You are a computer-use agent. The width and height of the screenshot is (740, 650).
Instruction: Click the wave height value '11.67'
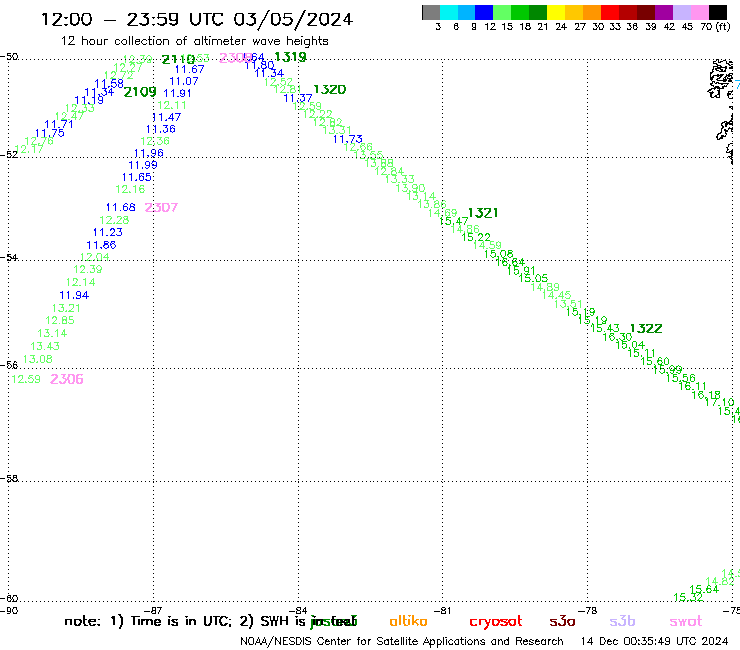tap(190, 69)
